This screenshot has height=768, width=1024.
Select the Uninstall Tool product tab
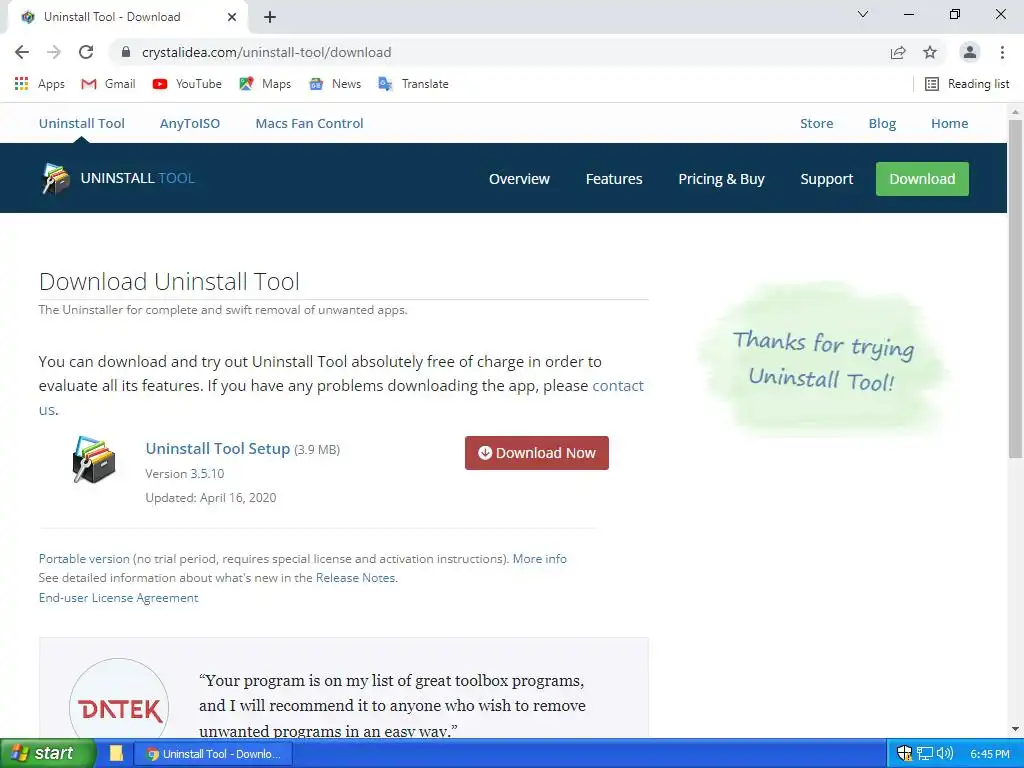(82, 123)
